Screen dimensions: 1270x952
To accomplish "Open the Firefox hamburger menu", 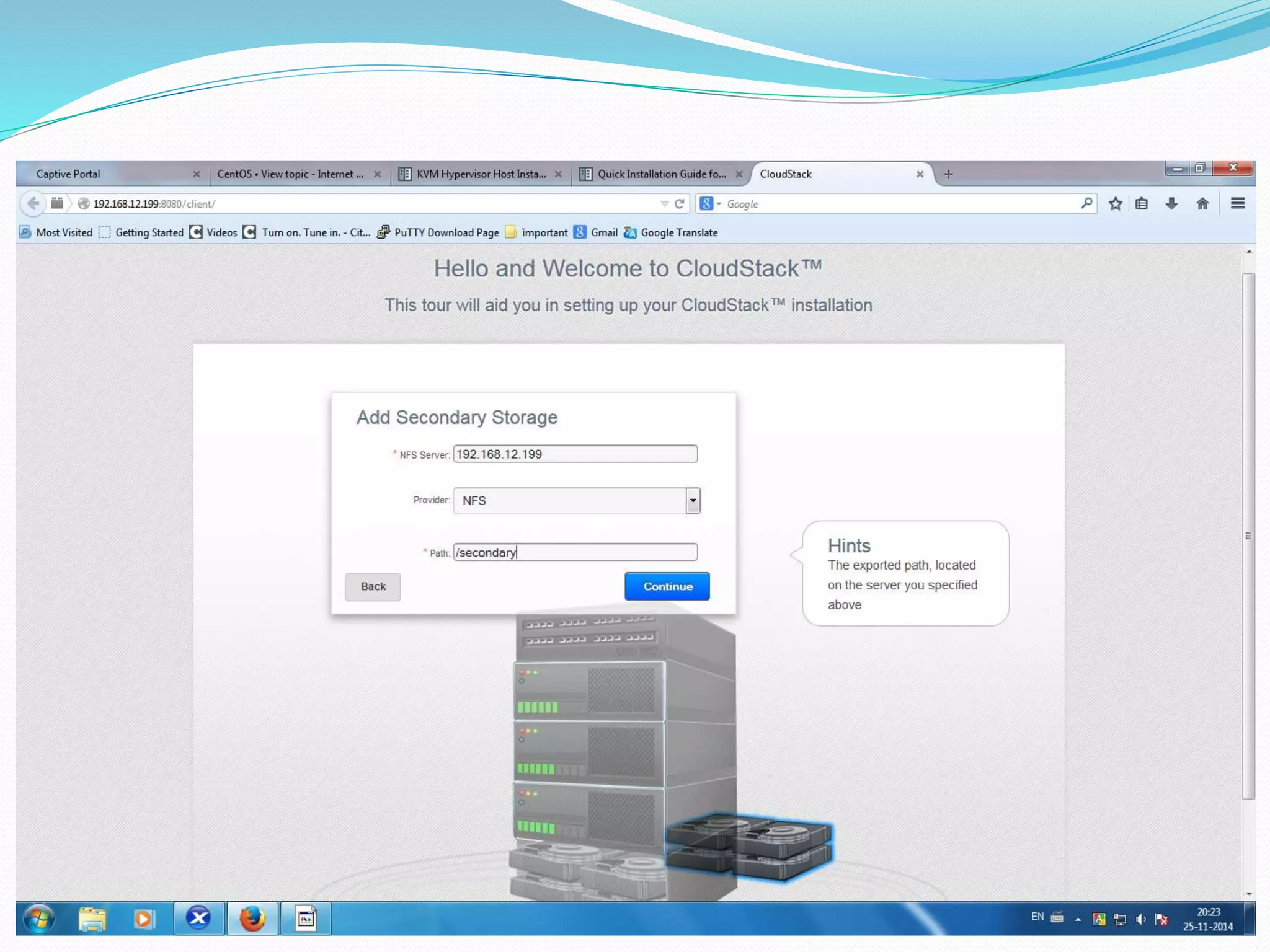I will point(1238,204).
